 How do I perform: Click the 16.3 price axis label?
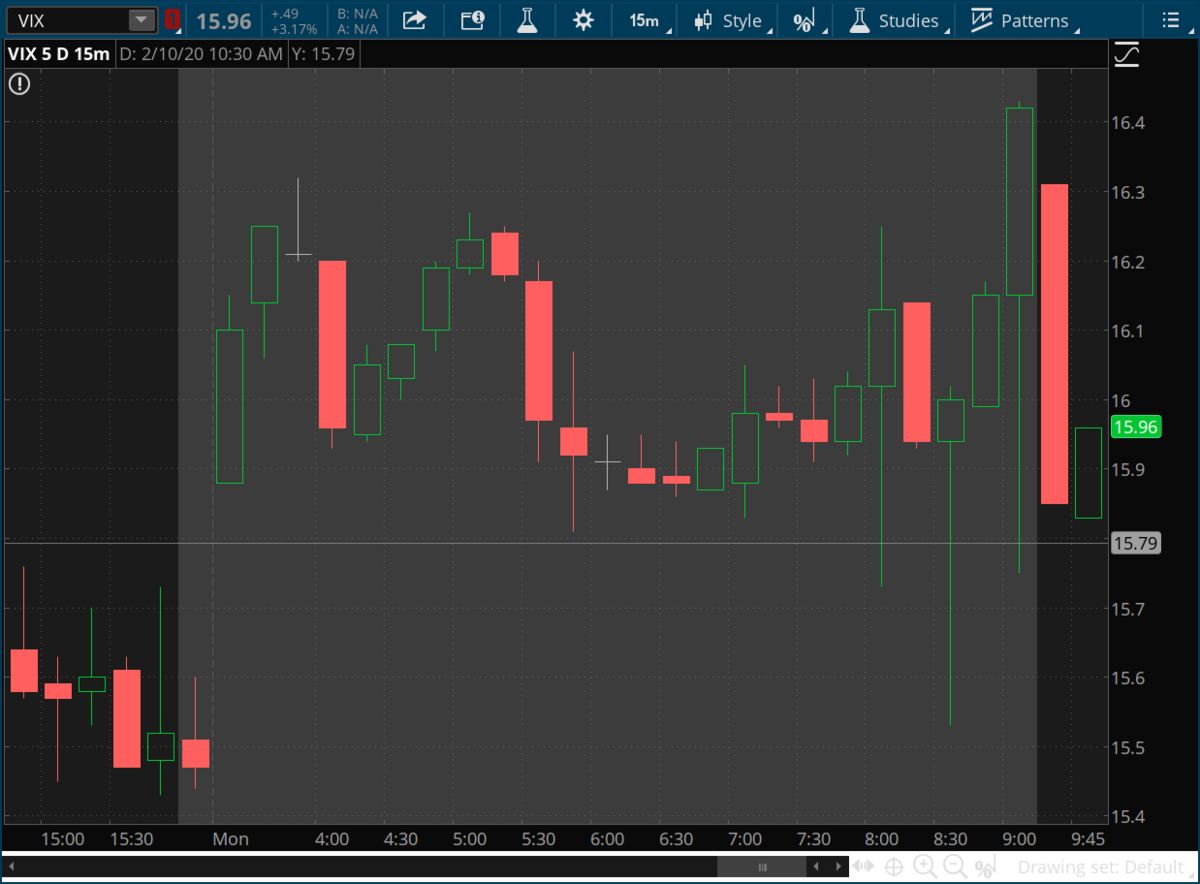1130,192
